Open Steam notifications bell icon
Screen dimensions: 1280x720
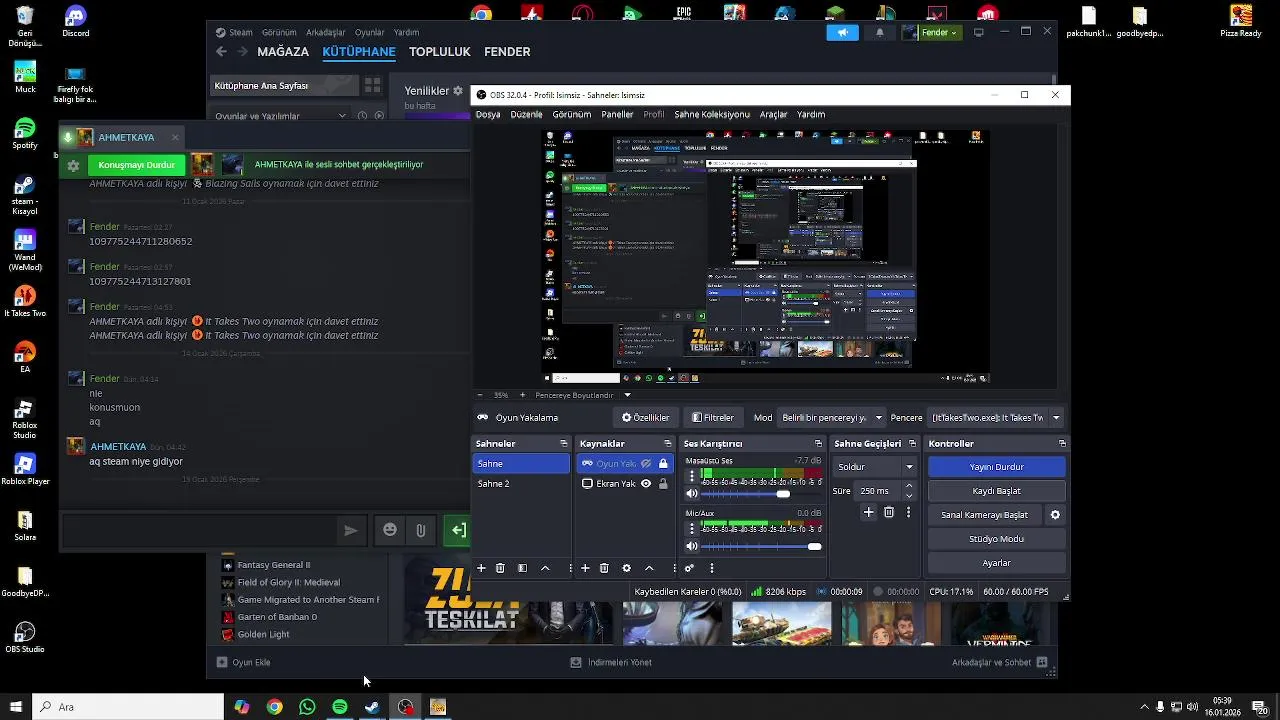point(880,32)
